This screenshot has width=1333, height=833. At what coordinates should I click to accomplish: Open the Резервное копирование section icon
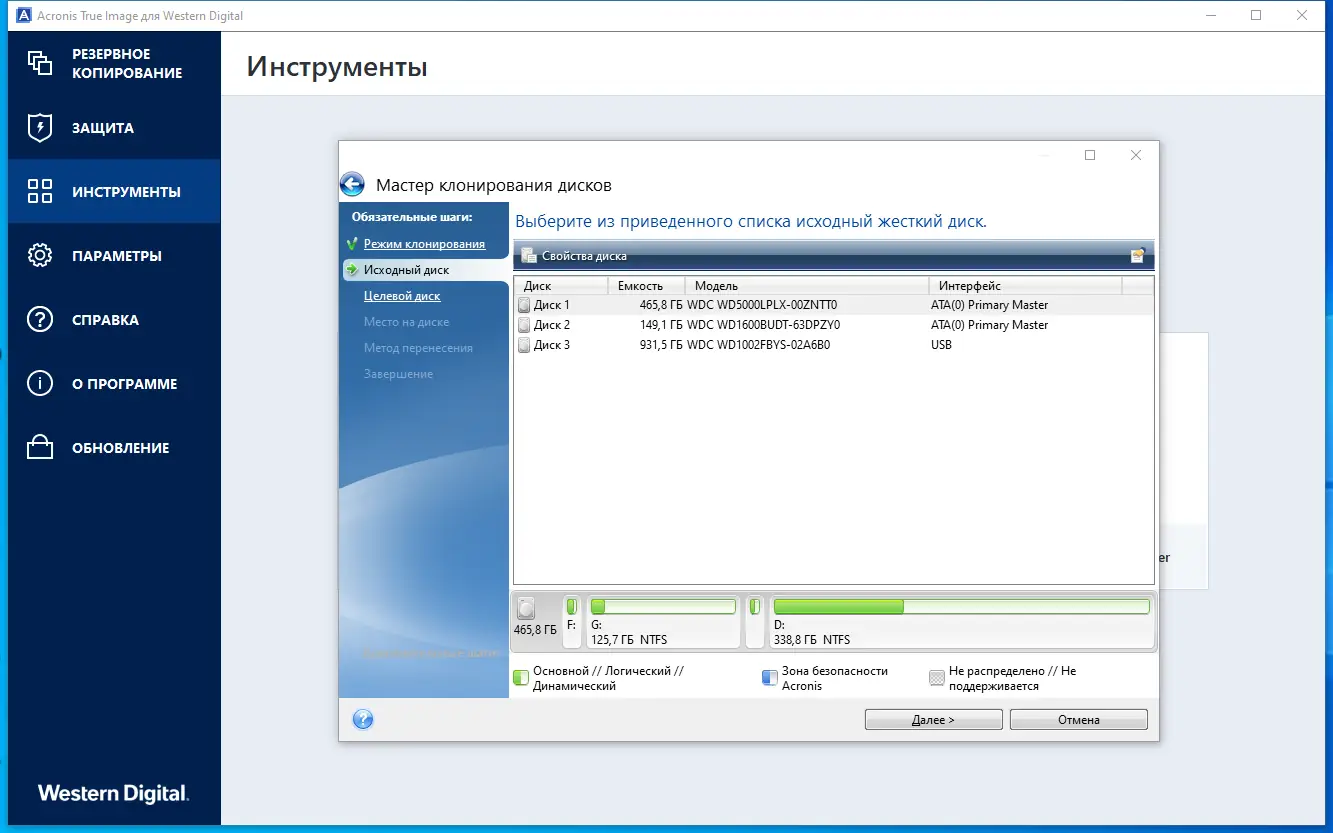click(40, 63)
